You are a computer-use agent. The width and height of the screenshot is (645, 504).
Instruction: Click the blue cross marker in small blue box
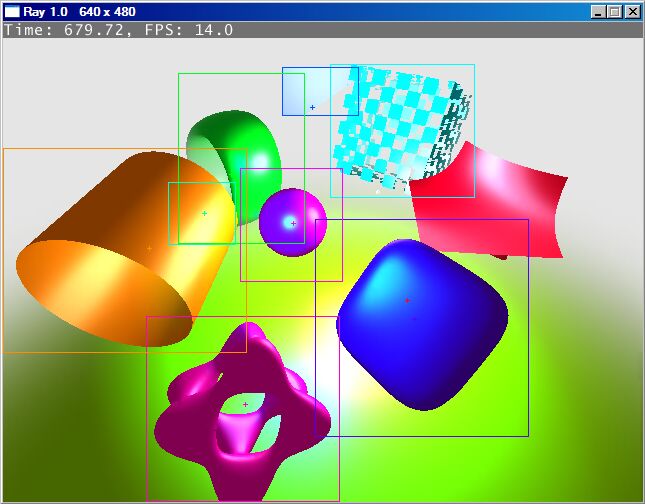coord(312,107)
